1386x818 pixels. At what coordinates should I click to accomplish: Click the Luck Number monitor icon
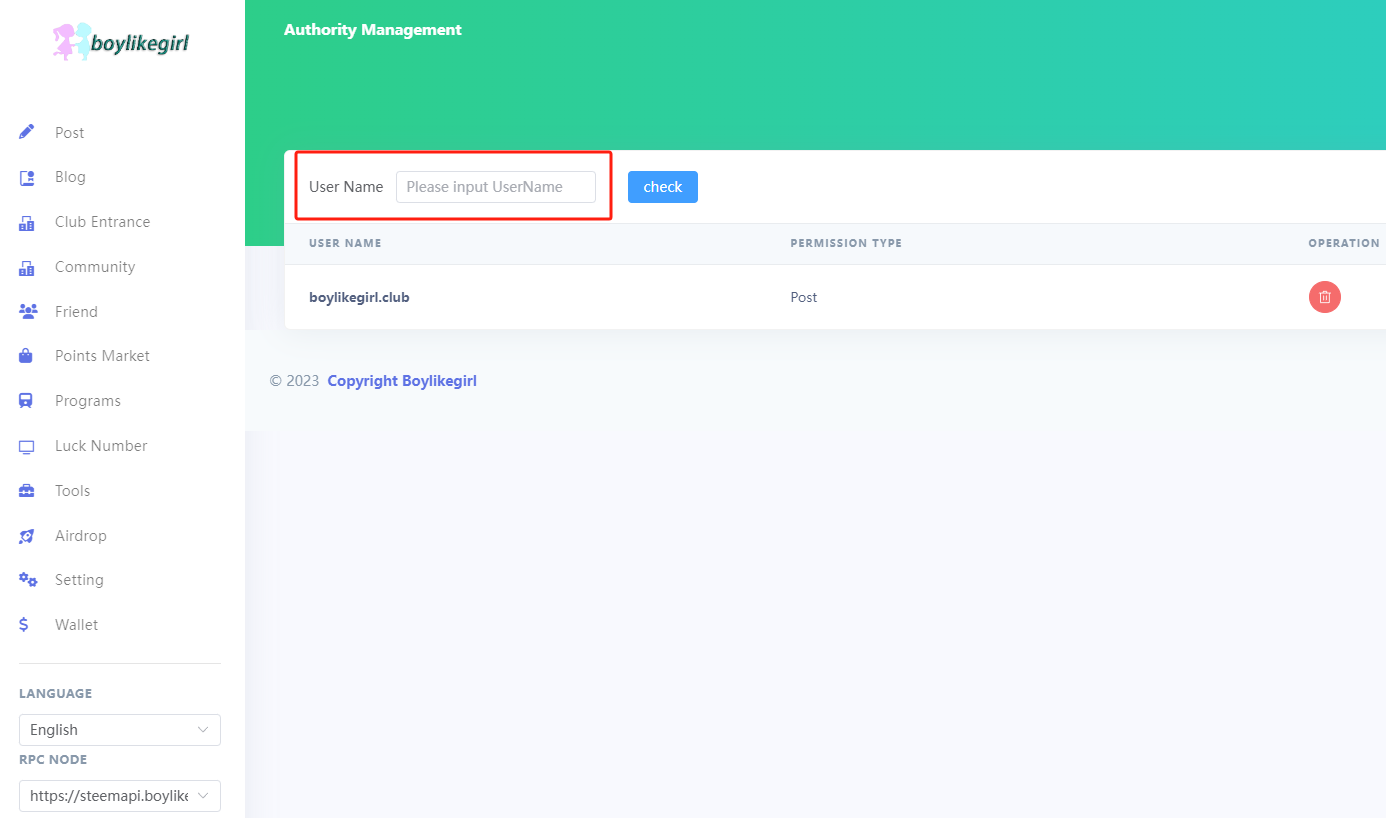click(27, 446)
